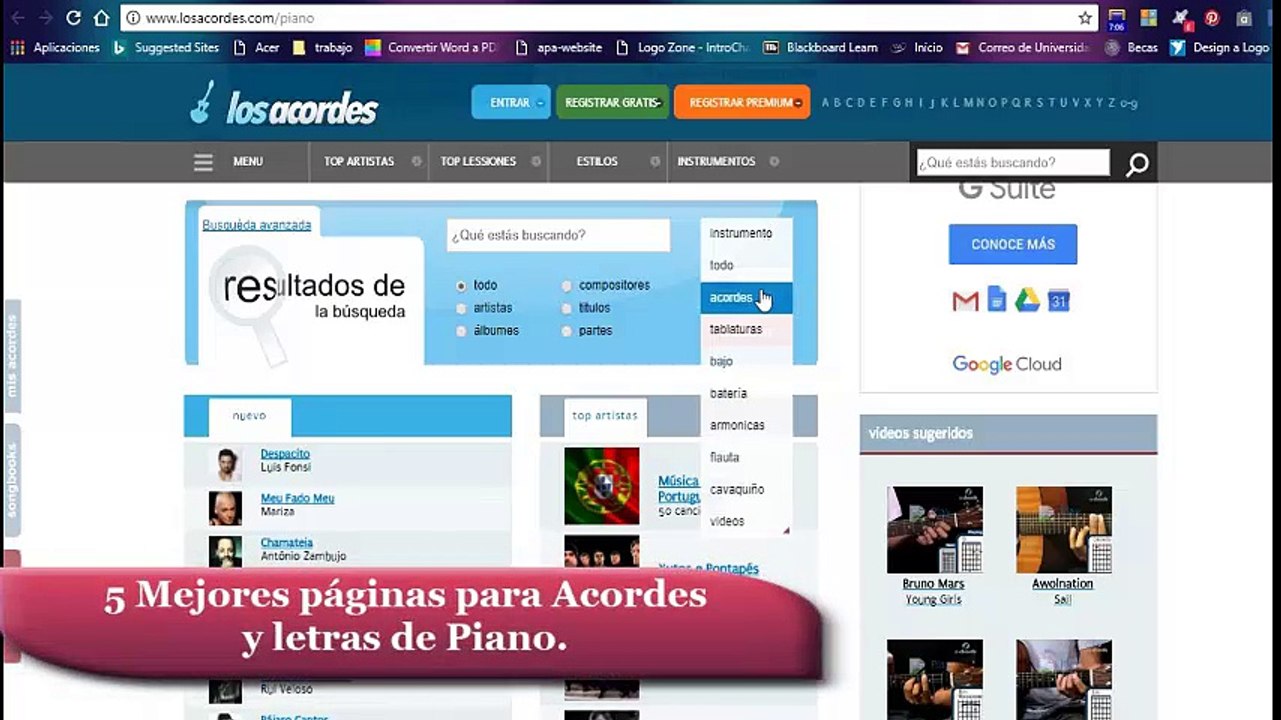This screenshot has width=1281, height=720.
Task: Click the losacordes guitar logo
Action: 283,104
